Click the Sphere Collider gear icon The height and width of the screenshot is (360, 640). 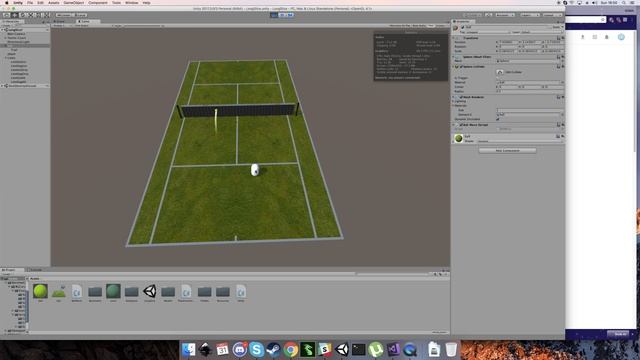coord(562,66)
